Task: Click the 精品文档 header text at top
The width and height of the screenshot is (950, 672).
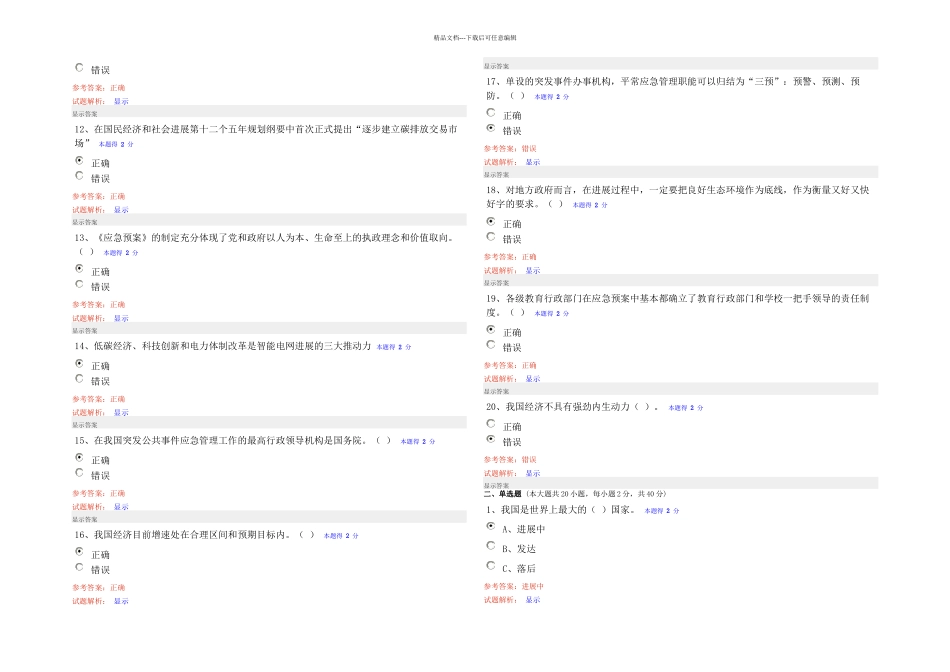Action: [x=475, y=38]
